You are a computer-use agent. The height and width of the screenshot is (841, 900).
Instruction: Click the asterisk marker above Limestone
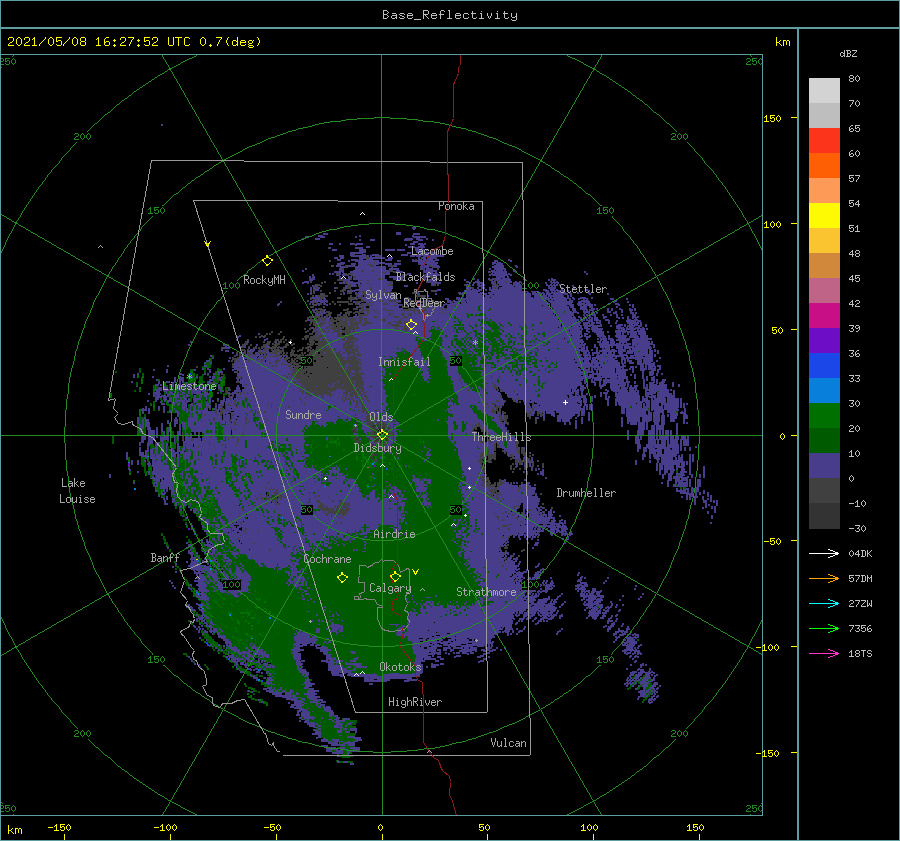189,377
